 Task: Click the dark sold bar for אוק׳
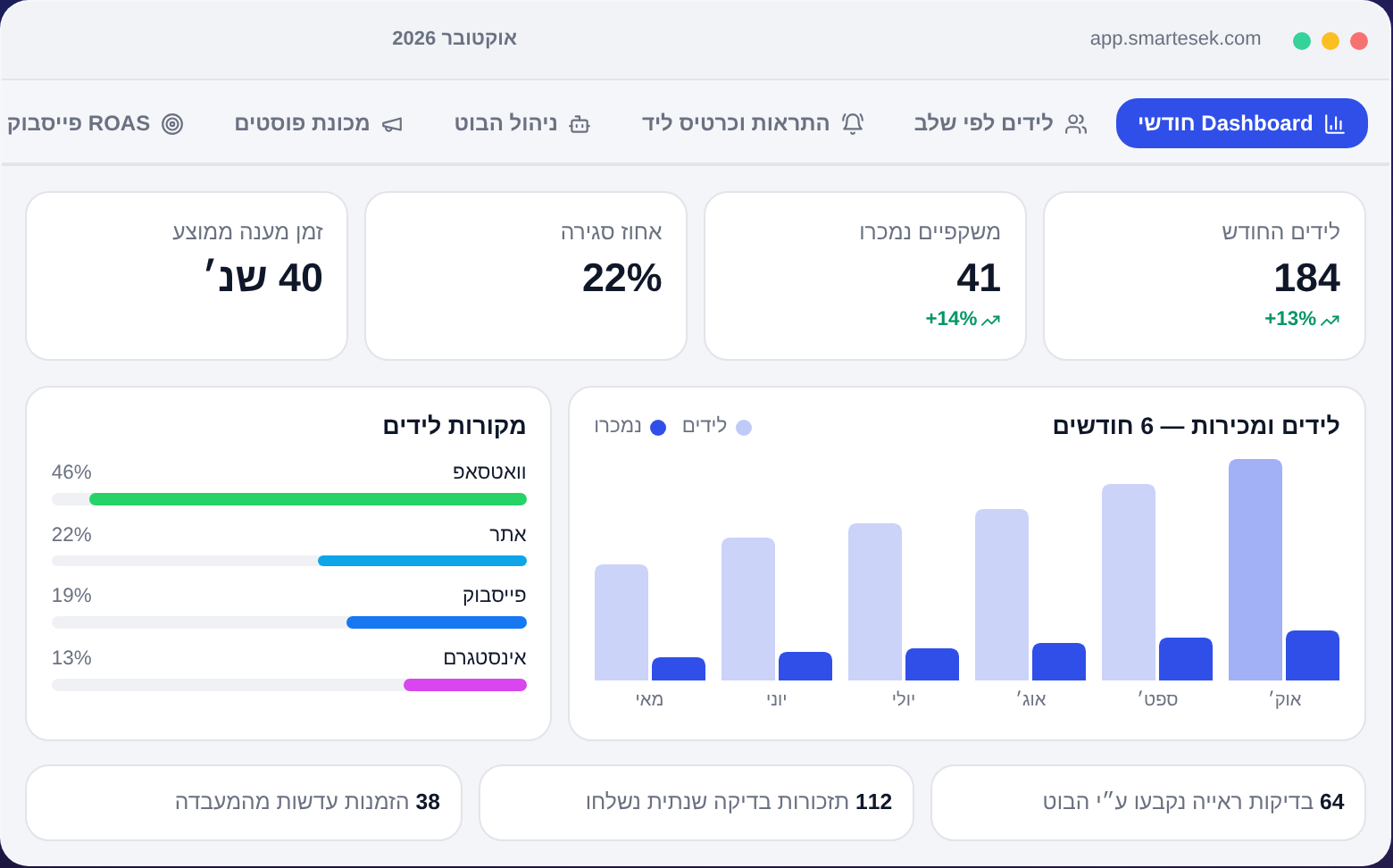1313,655
